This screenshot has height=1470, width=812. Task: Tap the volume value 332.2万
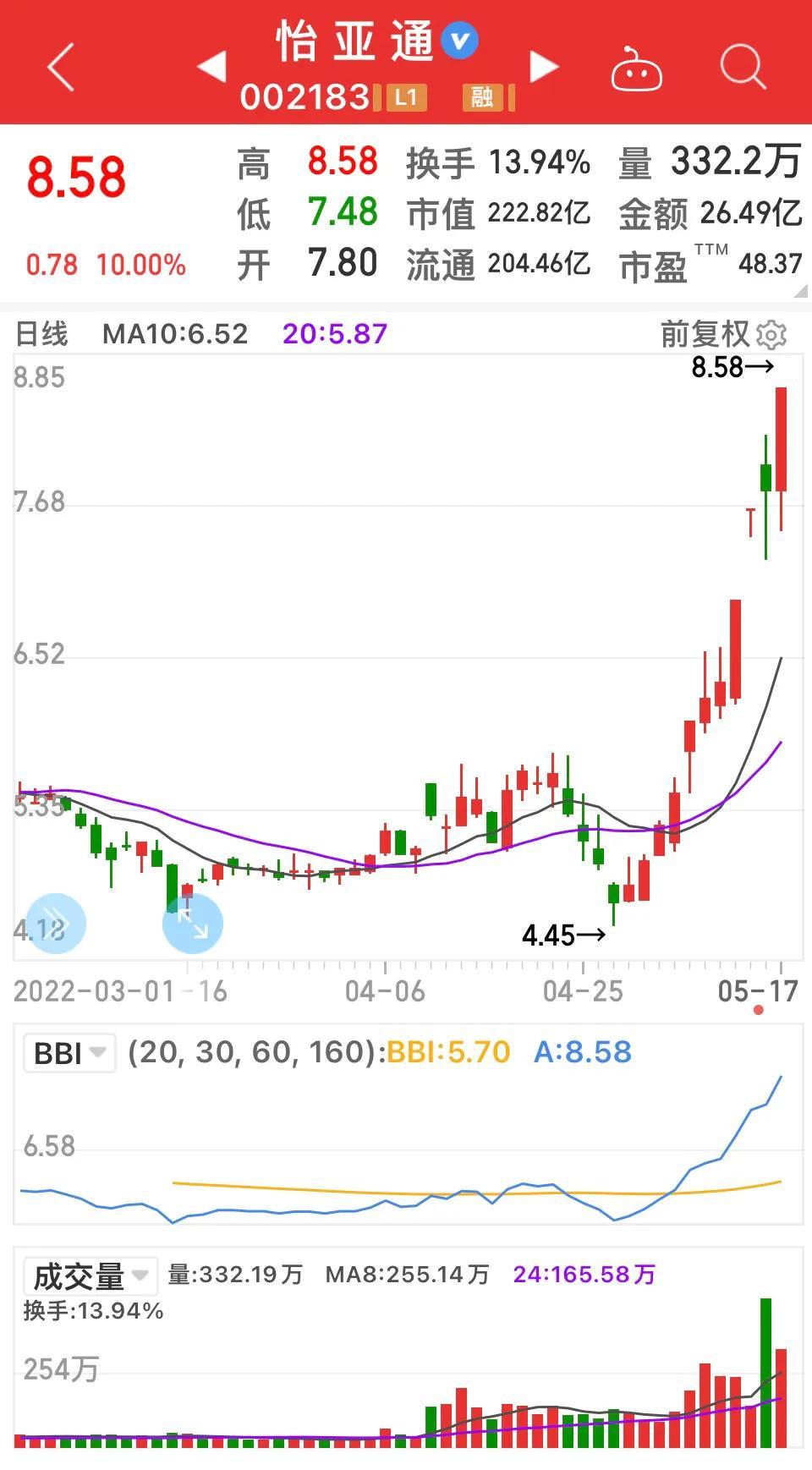click(x=736, y=161)
